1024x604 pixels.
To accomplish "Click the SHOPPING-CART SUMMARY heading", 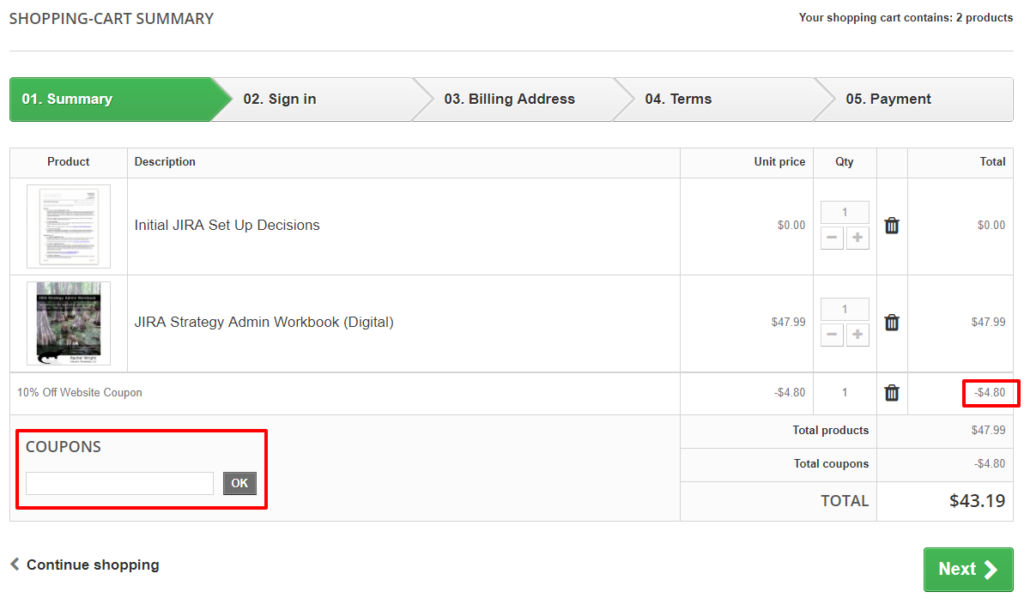I will click(111, 18).
